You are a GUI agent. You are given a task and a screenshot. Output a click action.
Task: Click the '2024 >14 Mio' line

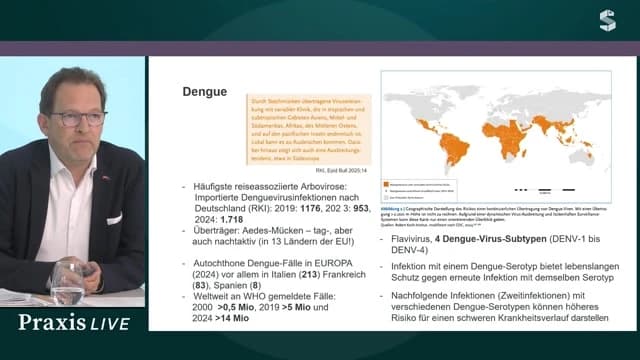tap(220, 318)
